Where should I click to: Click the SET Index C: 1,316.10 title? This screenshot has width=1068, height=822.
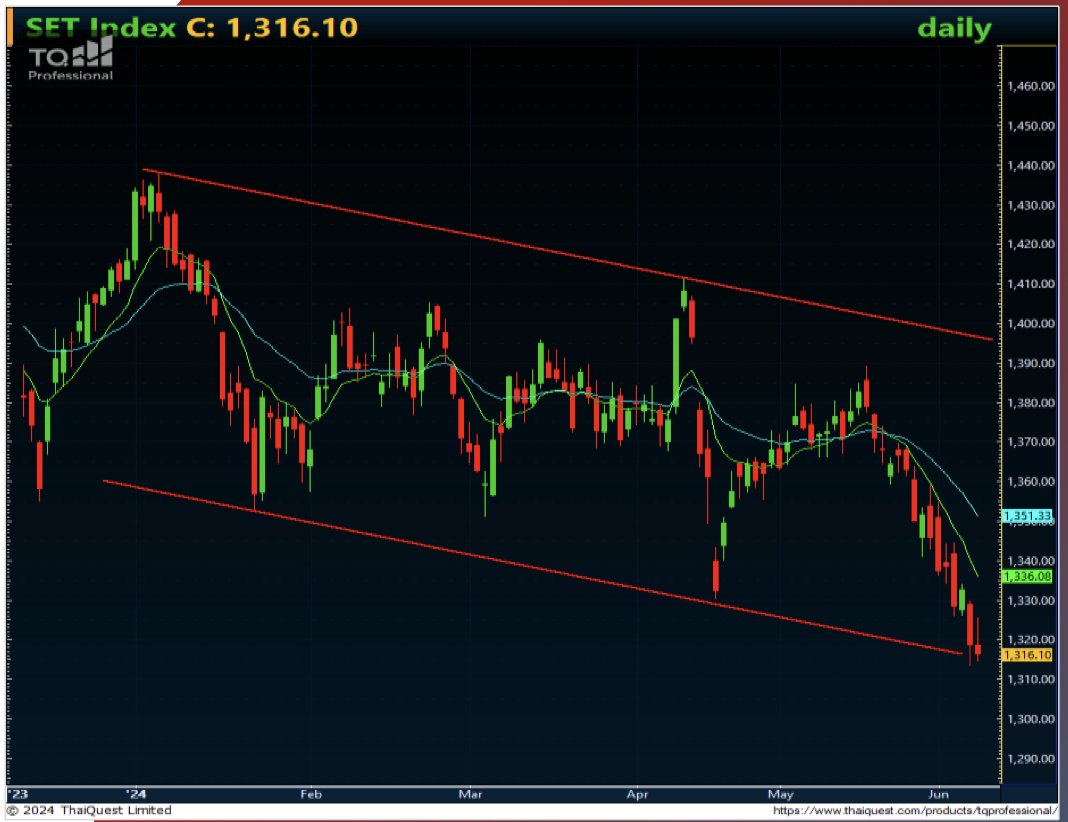[191, 27]
